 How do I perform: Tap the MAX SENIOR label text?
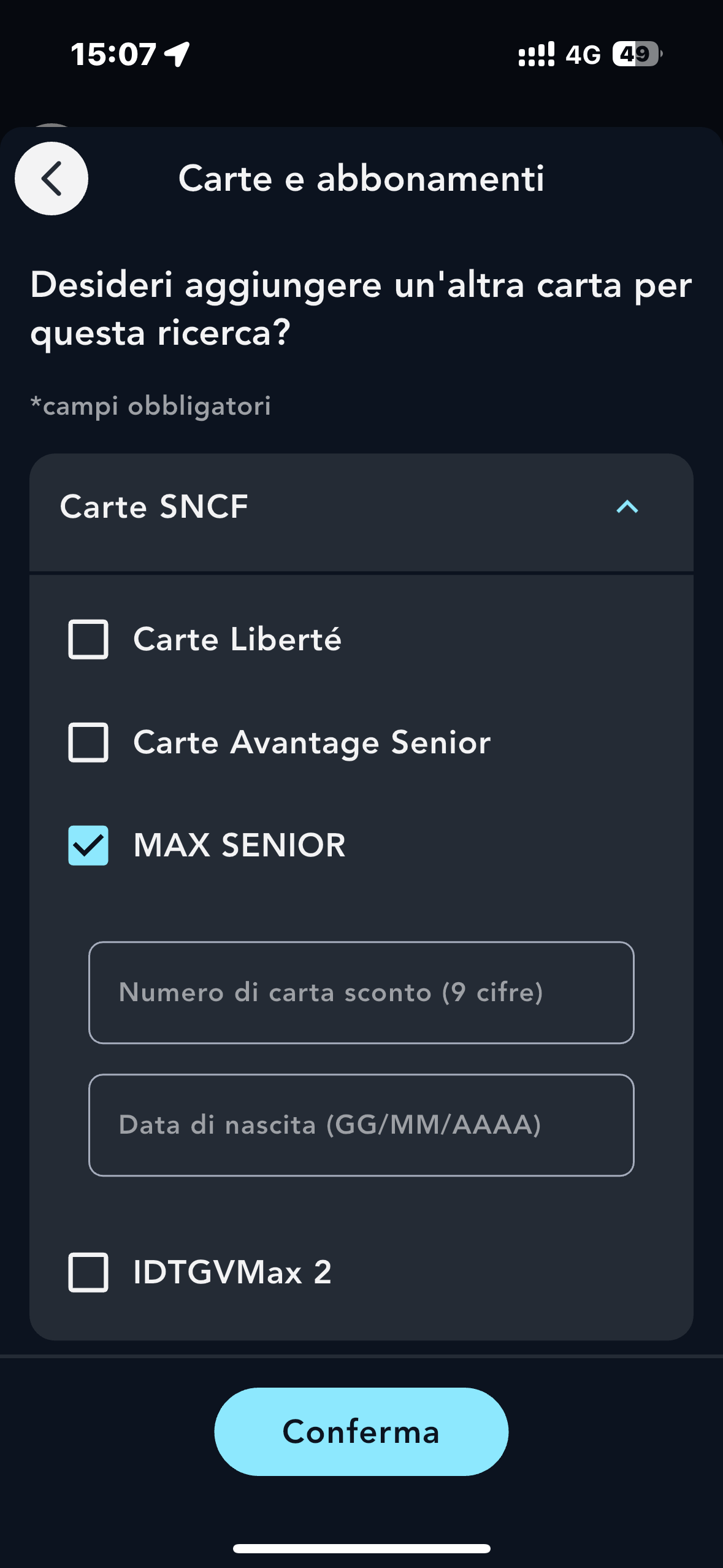239,845
